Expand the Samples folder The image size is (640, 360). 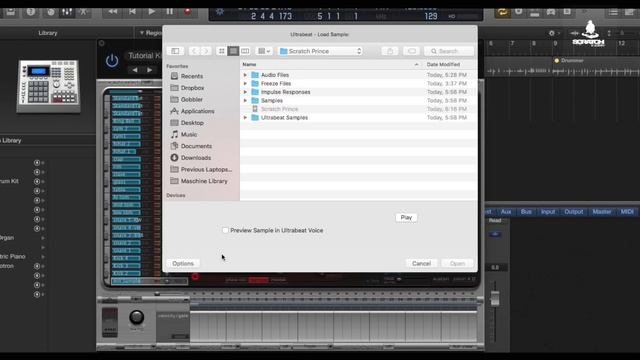245,100
